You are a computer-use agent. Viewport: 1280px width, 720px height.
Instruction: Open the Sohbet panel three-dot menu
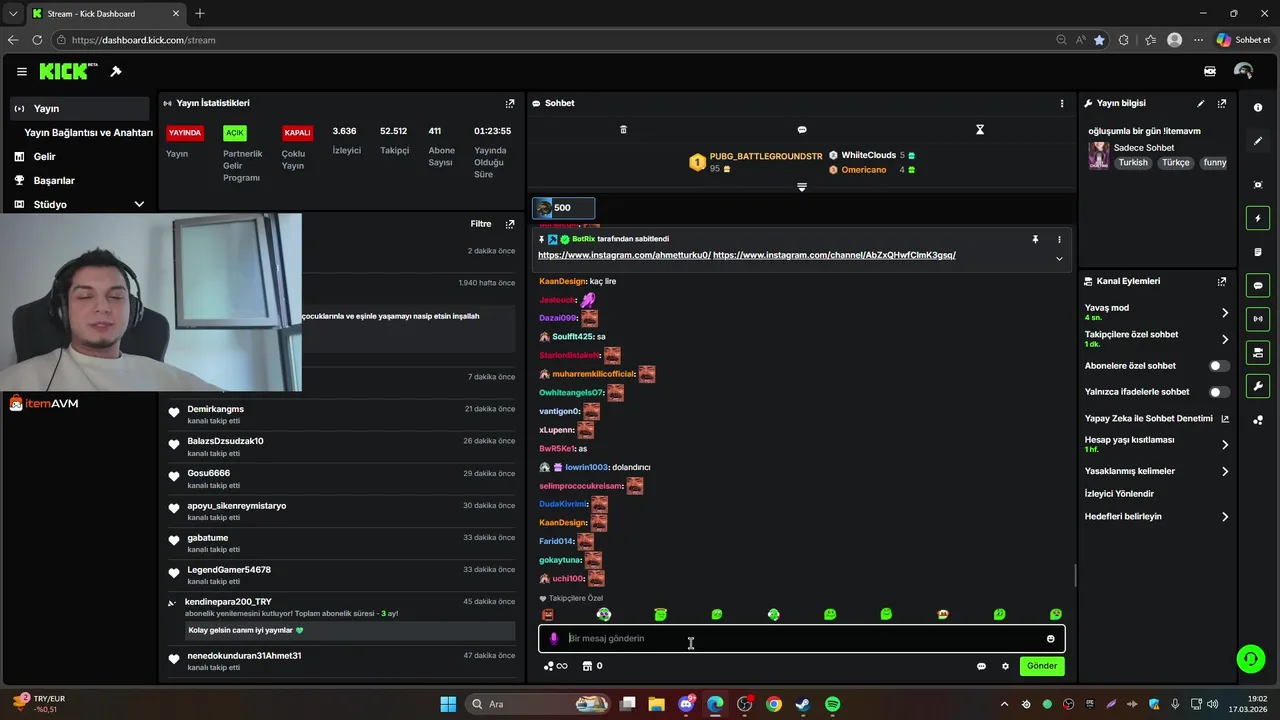1062,103
